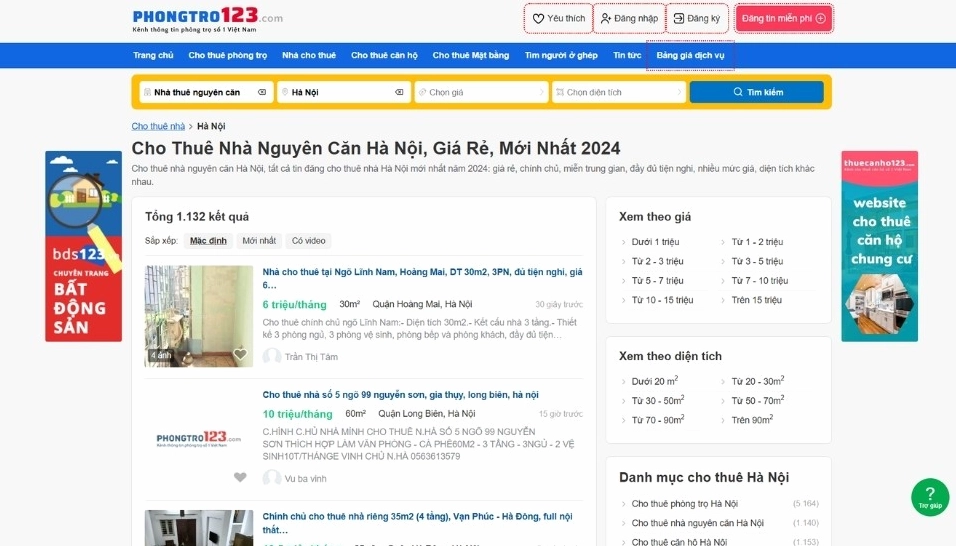Open the Vạn Phúc listing thumbnail
The height and width of the screenshot is (546, 956).
click(199, 528)
